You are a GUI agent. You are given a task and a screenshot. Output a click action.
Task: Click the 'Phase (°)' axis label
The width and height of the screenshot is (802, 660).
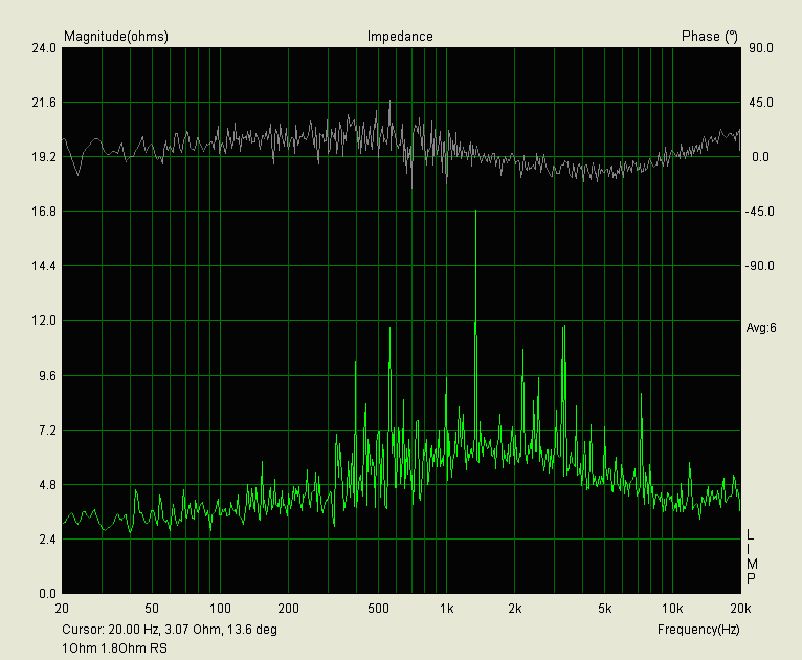(x=710, y=36)
